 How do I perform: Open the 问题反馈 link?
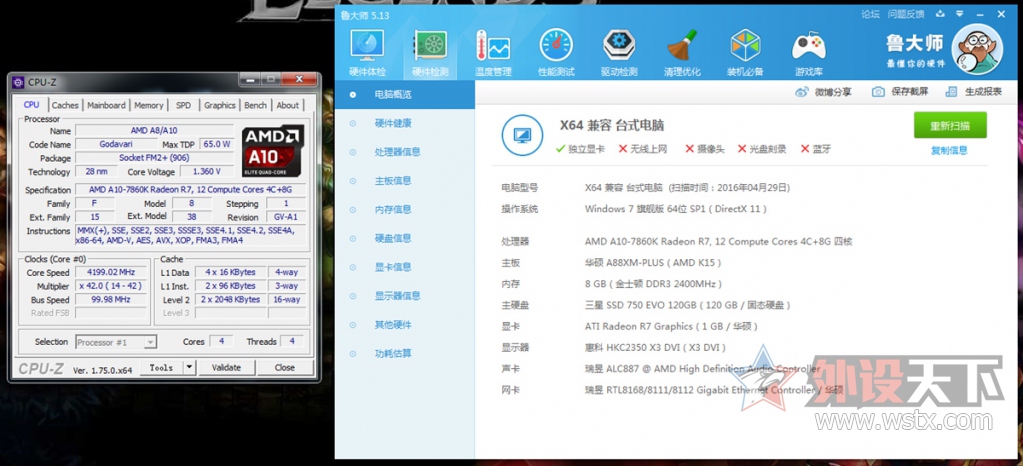coord(906,14)
